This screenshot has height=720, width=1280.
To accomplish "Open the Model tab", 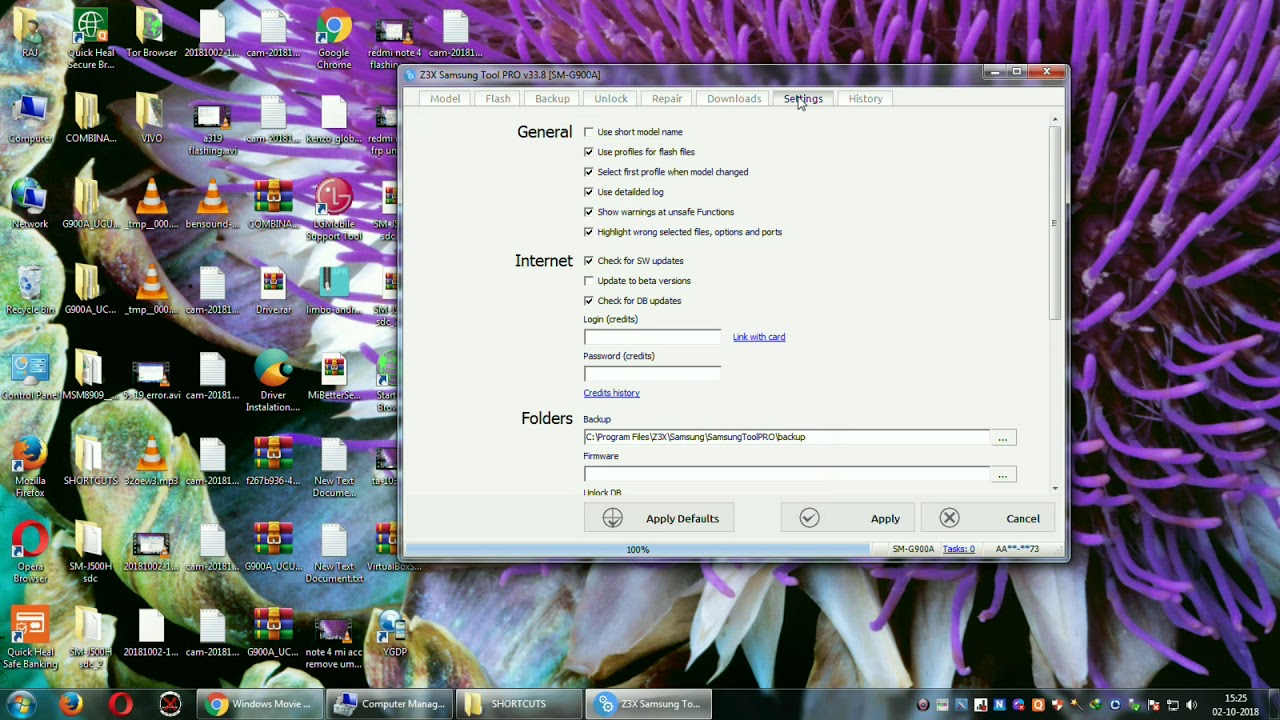I will 445,98.
